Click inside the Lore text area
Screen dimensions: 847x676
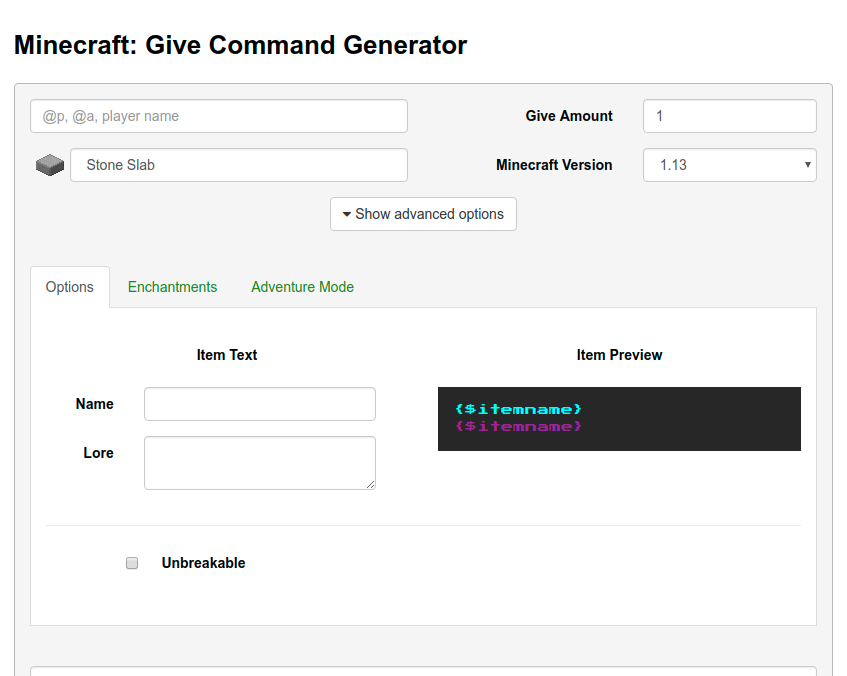[259, 462]
